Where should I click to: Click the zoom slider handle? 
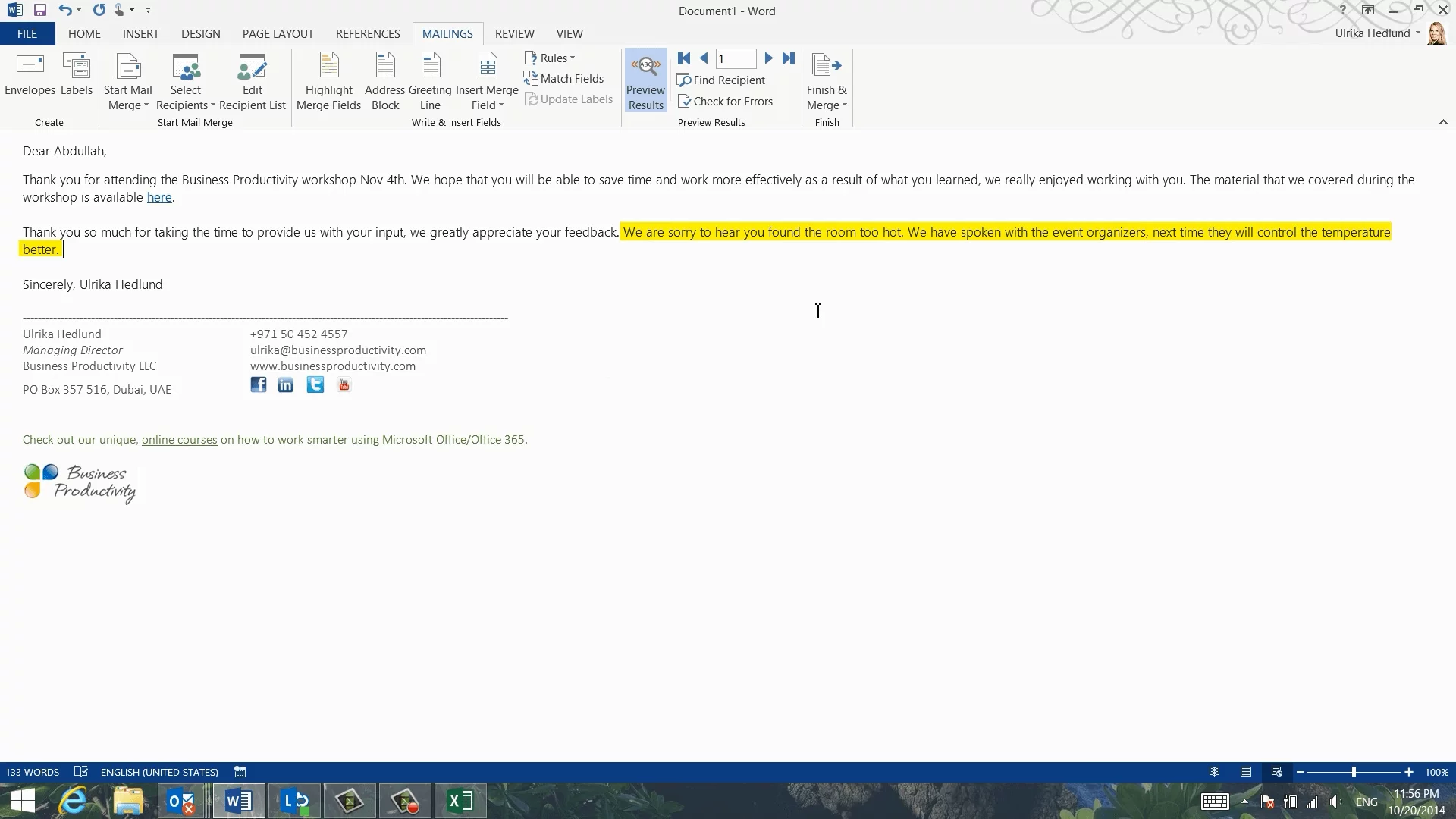[1354, 772]
